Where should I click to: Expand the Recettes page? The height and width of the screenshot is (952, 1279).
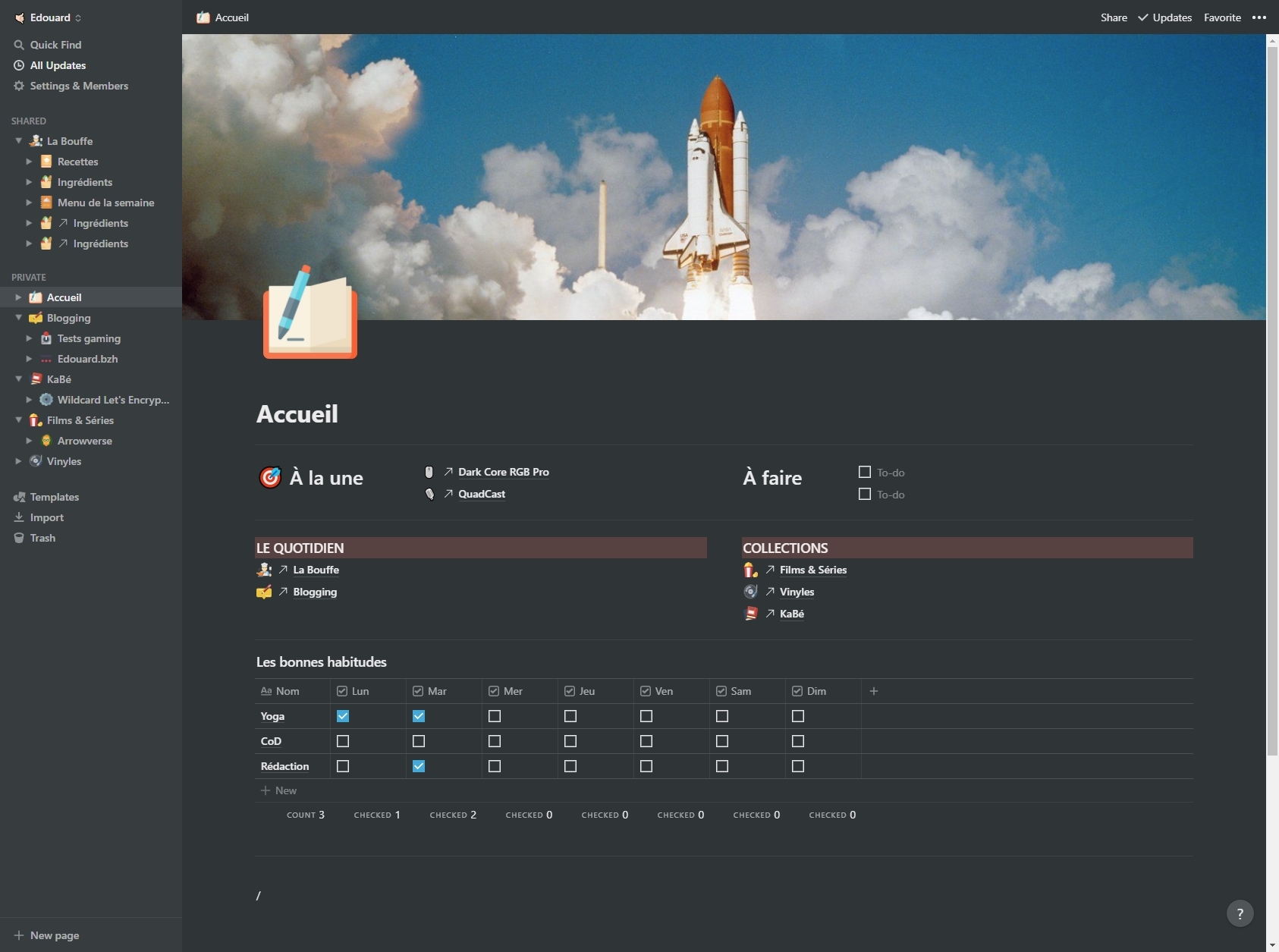pos(29,162)
